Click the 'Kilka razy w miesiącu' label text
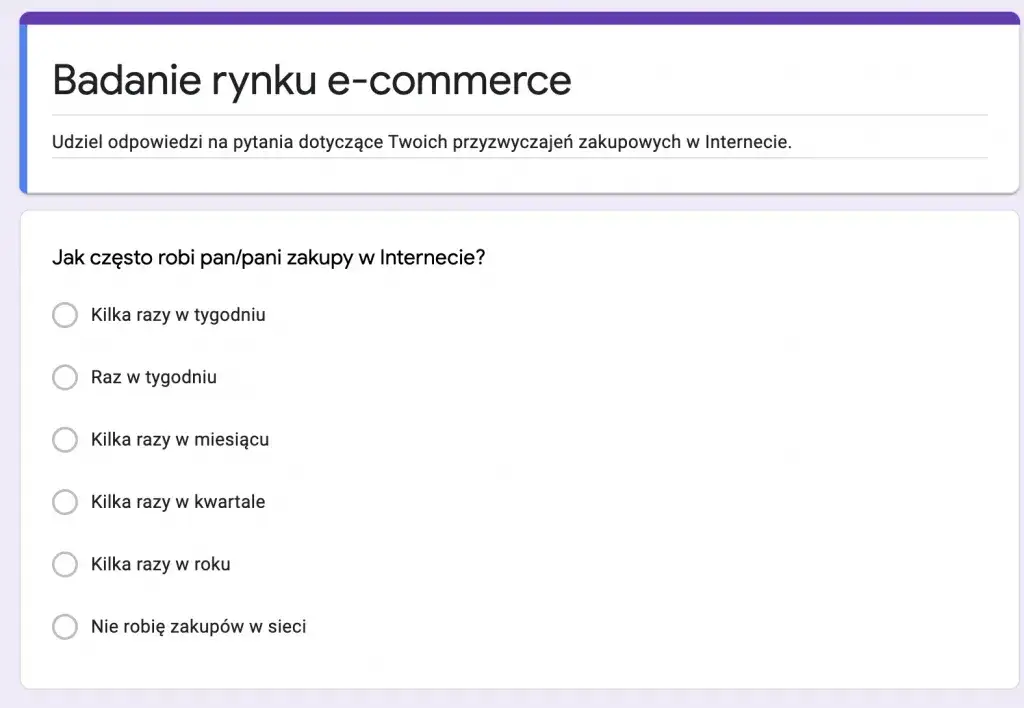 [180, 439]
